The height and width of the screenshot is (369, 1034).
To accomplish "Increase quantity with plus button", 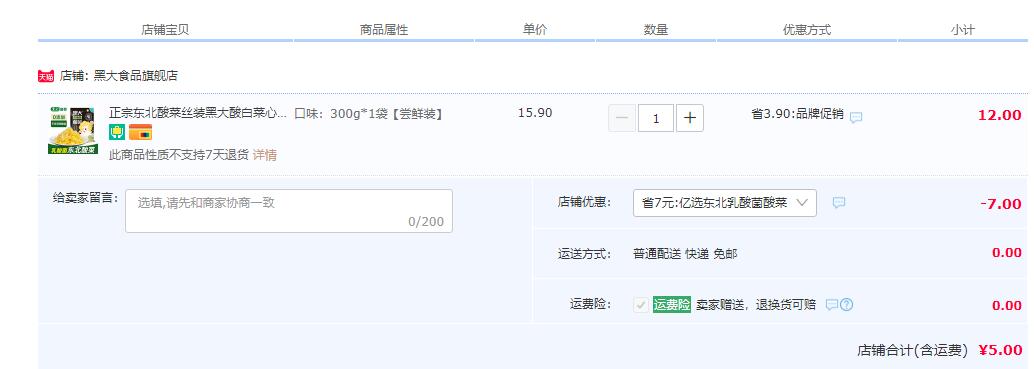I will [690, 119].
